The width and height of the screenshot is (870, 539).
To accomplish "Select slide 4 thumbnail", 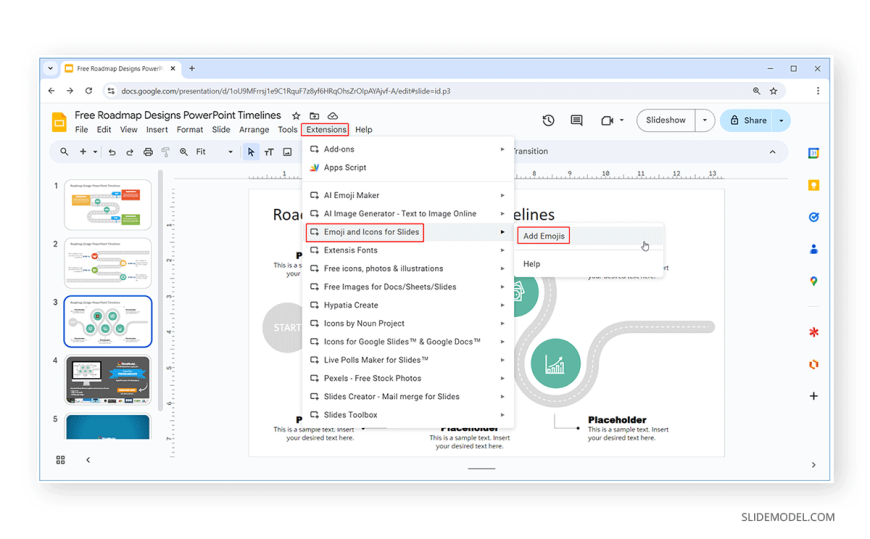I will (x=108, y=380).
